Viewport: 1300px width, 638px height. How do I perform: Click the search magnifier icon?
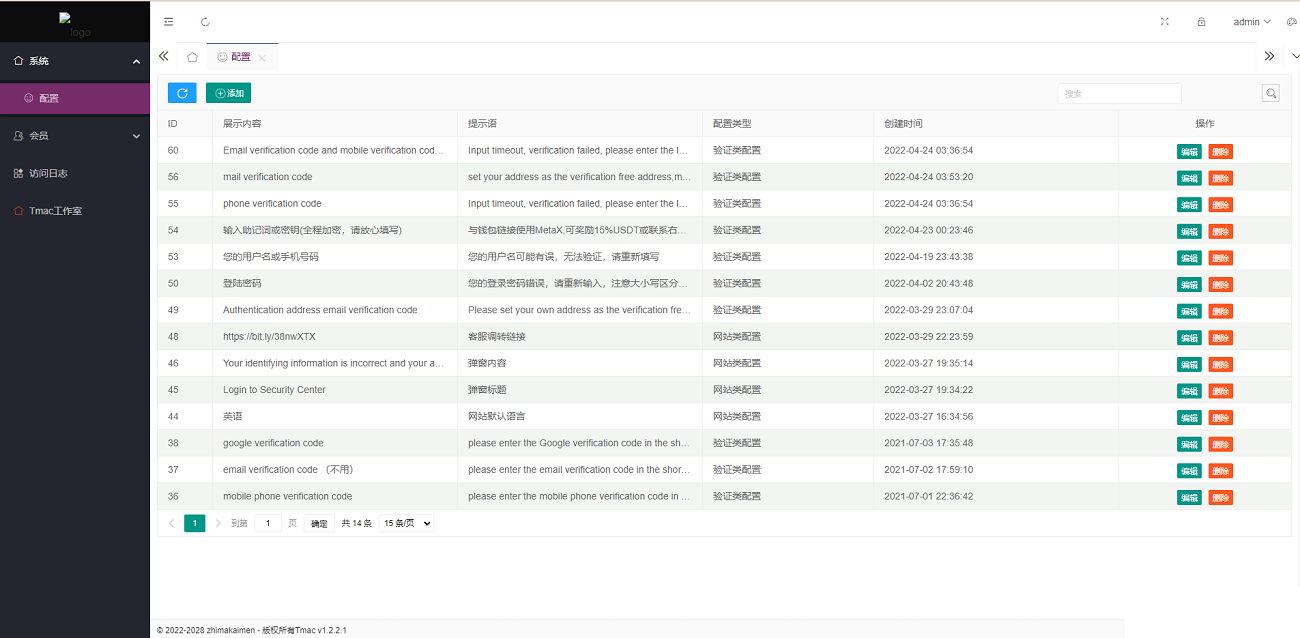coord(1271,93)
